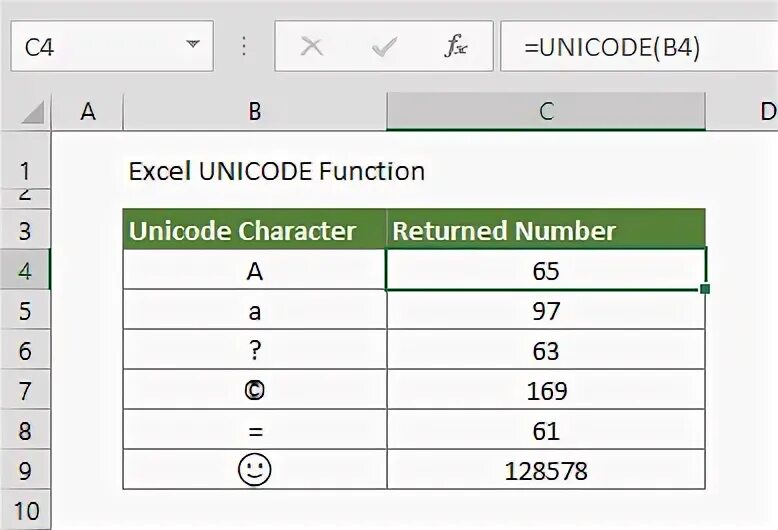Image resolution: width=778 pixels, height=530 pixels.
Task: Click the Enter checkmark icon in formula bar
Action: [x=384, y=47]
